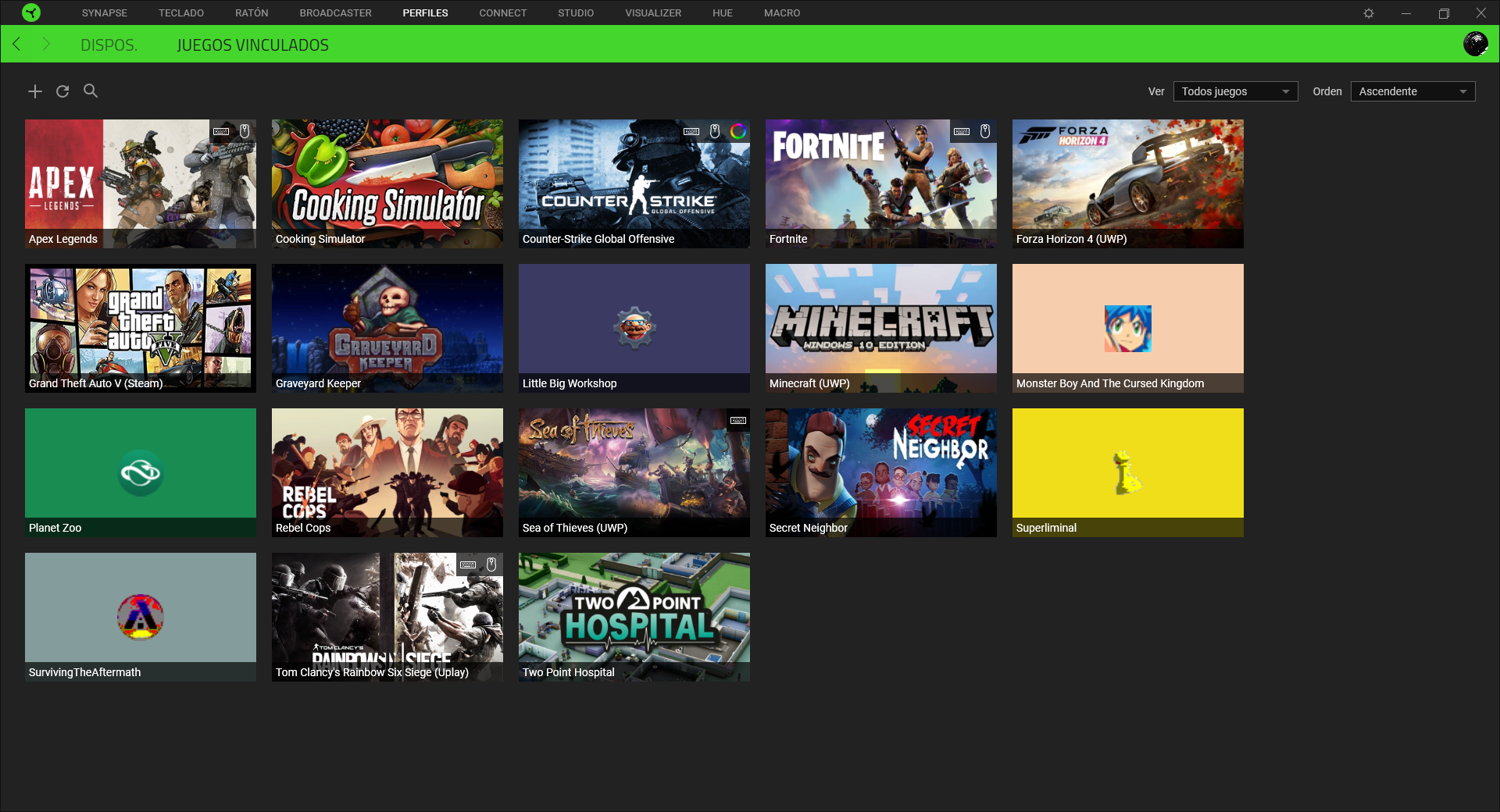Open the HUE tab
Screen dimensions: 1500x812
tap(723, 13)
